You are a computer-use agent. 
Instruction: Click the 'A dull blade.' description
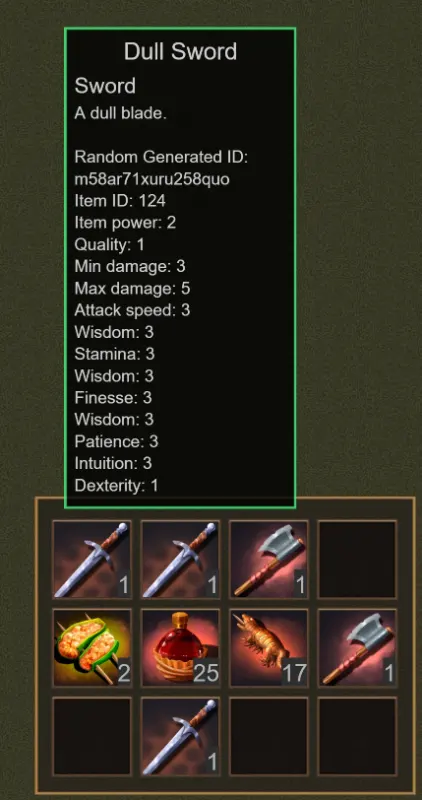pyautogui.click(x=120, y=113)
